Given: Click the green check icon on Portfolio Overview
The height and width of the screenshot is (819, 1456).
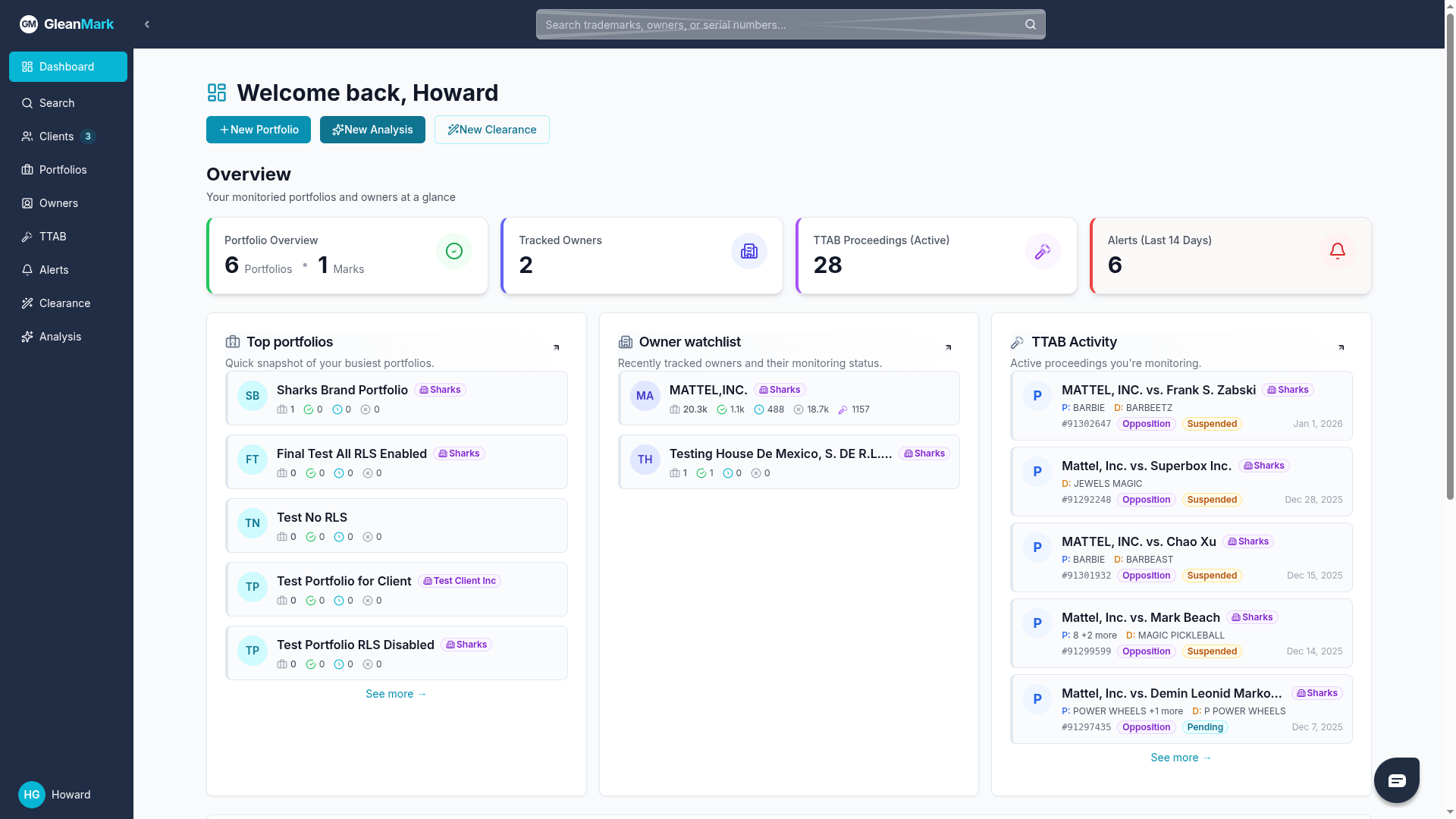Looking at the screenshot, I should (453, 250).
